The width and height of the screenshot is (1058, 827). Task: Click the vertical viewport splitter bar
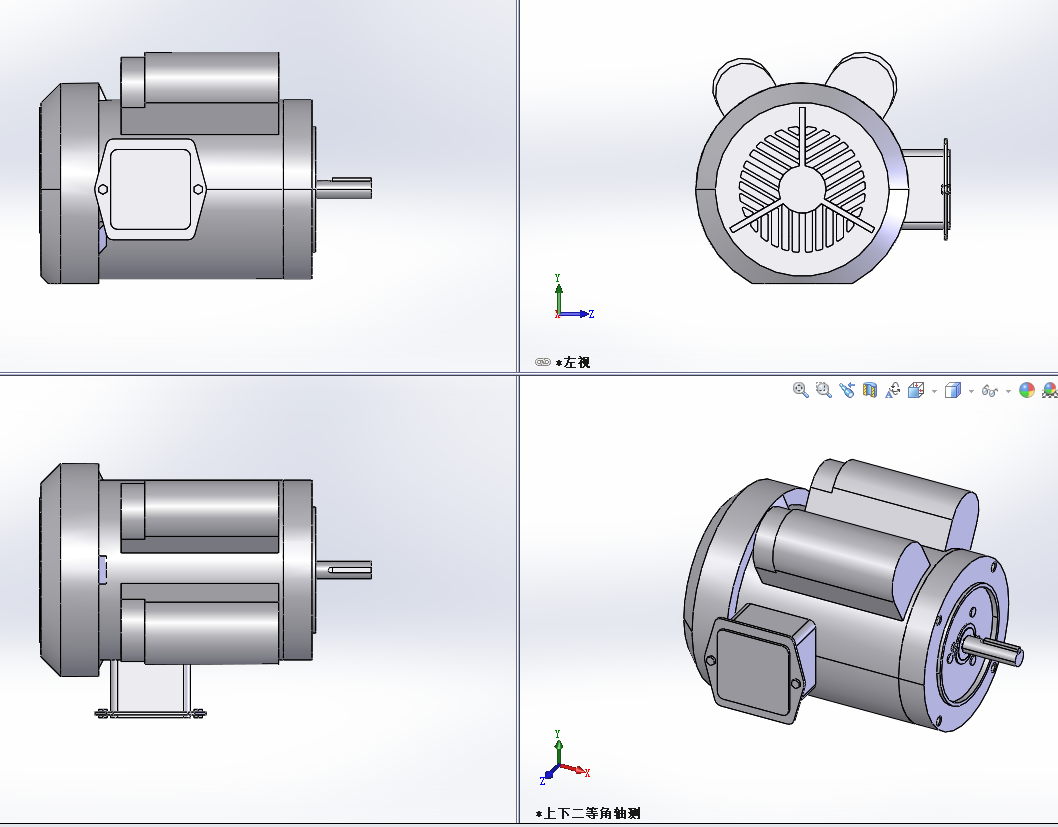tap(518, 200)
